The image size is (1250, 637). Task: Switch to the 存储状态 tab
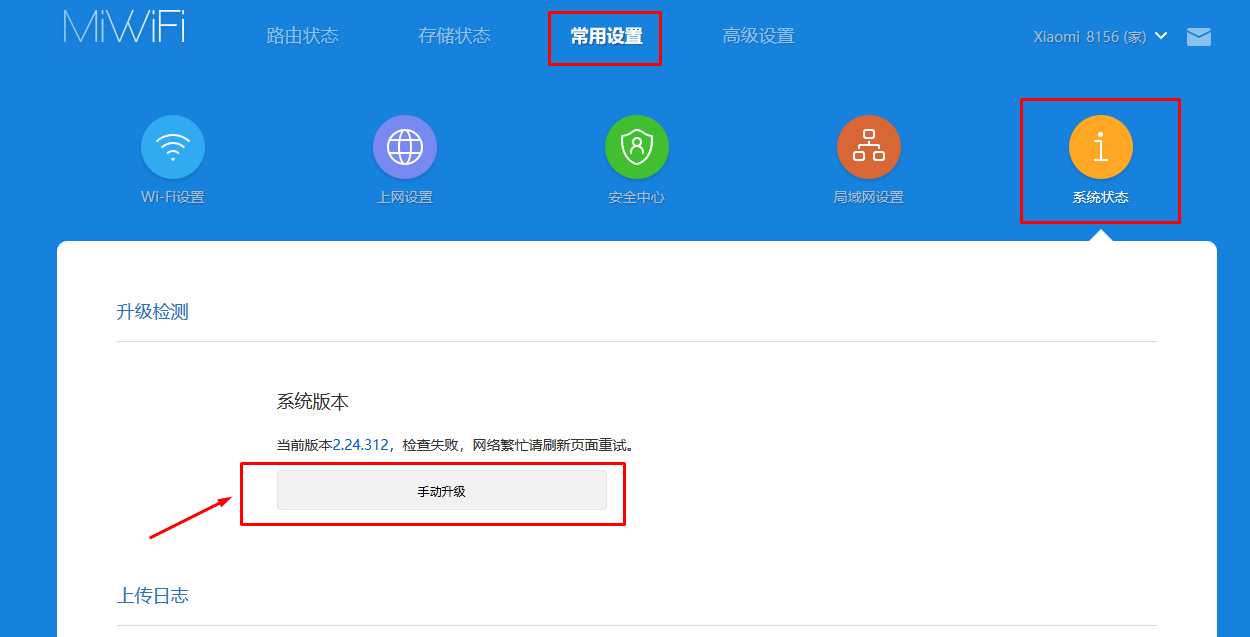[455, 36]
